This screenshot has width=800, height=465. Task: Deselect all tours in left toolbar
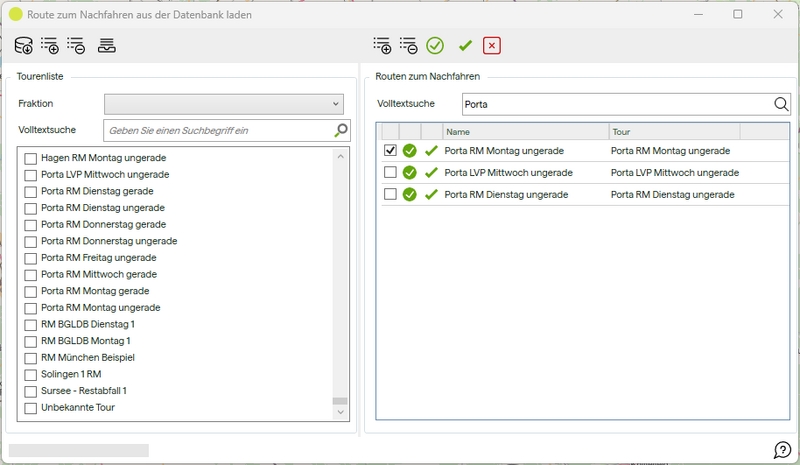(76, 45)
